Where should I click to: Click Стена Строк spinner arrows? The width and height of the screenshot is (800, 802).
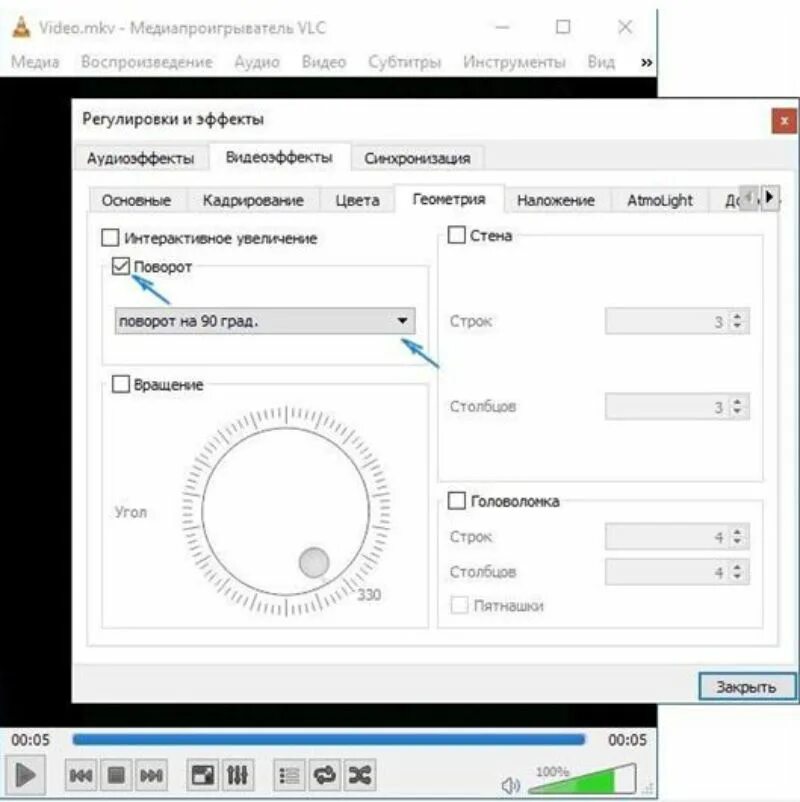[x=737, y=321]
